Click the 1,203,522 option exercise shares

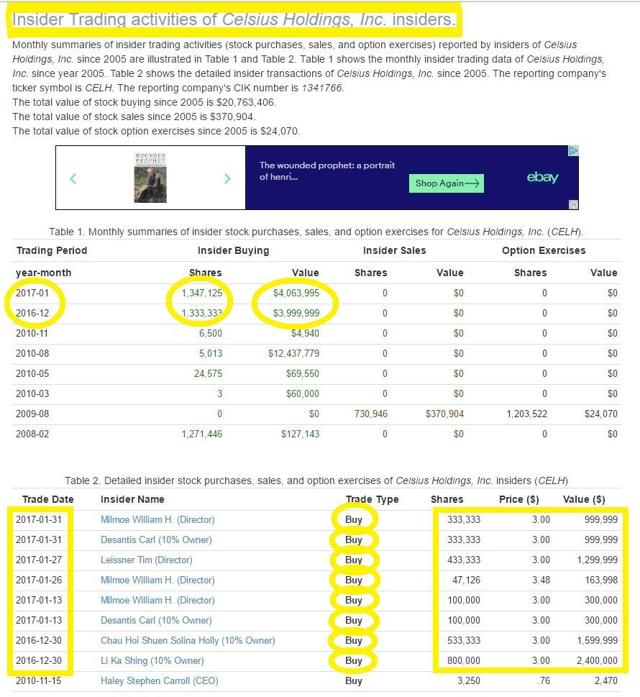click(x=527, y=414)
